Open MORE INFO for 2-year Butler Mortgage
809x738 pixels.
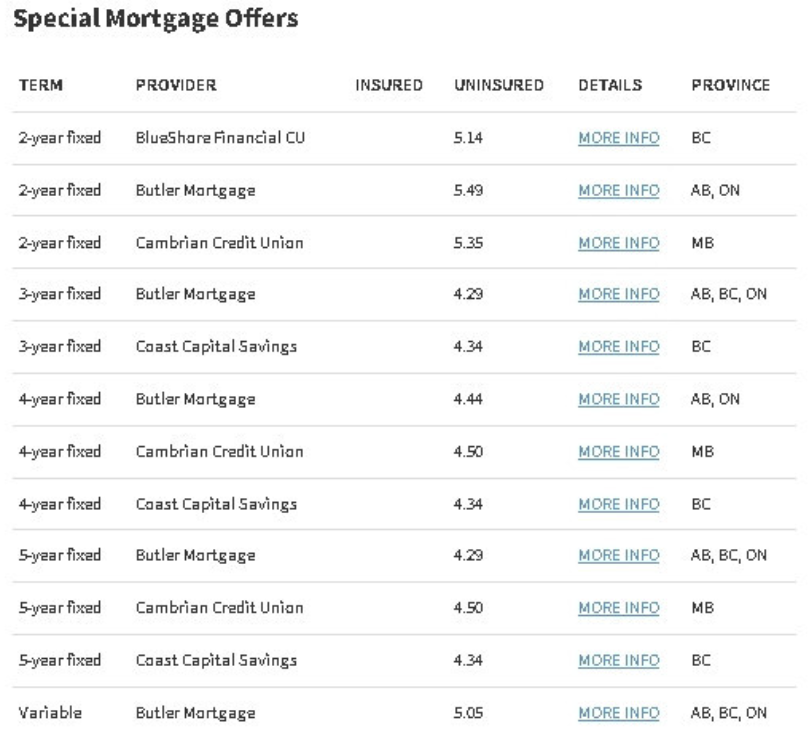click(619, 190)
